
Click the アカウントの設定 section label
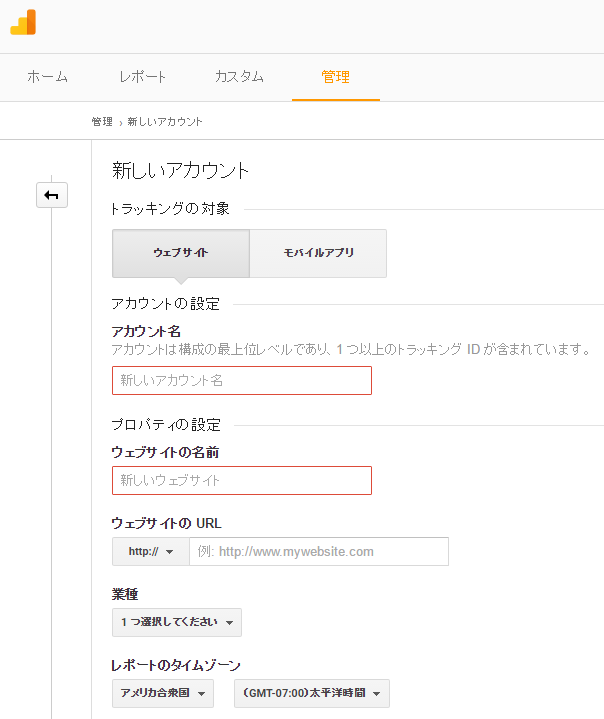[x=166, y=304]
